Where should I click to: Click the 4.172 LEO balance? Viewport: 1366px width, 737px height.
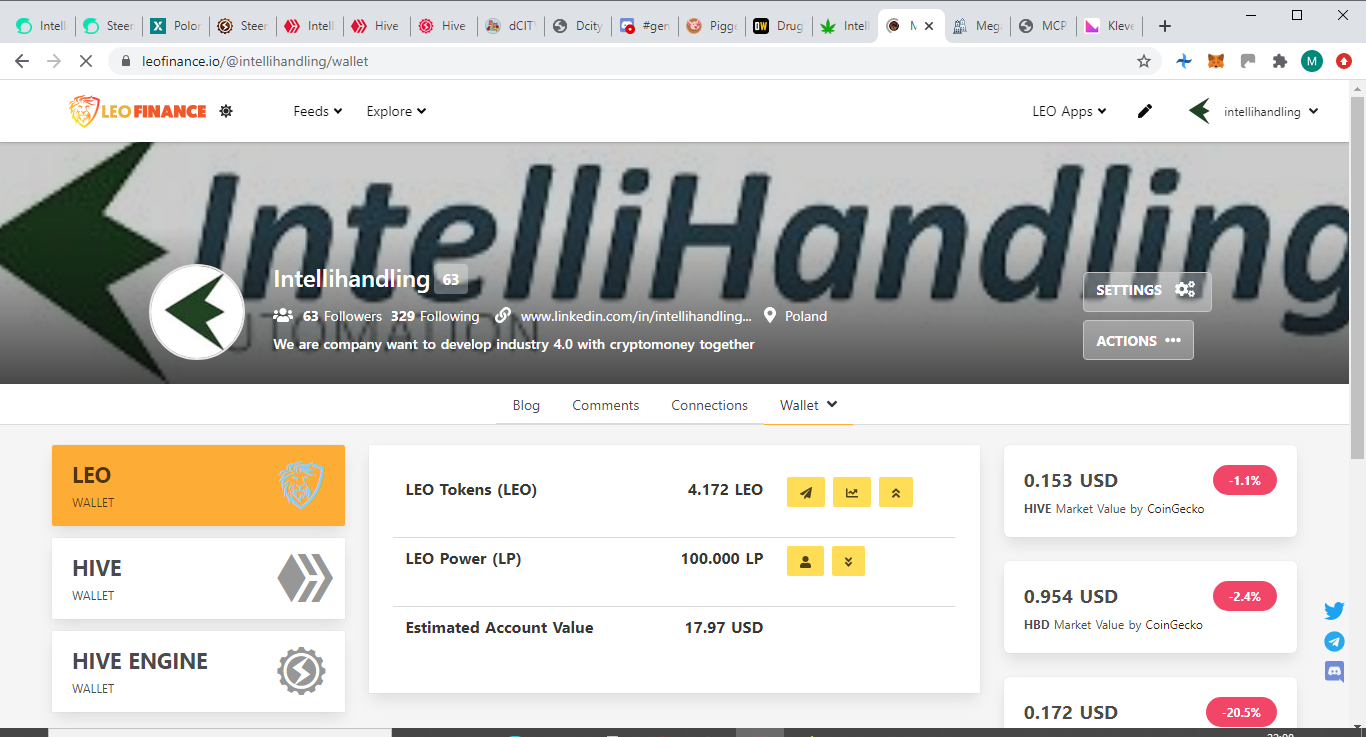(x=725, y=490)
